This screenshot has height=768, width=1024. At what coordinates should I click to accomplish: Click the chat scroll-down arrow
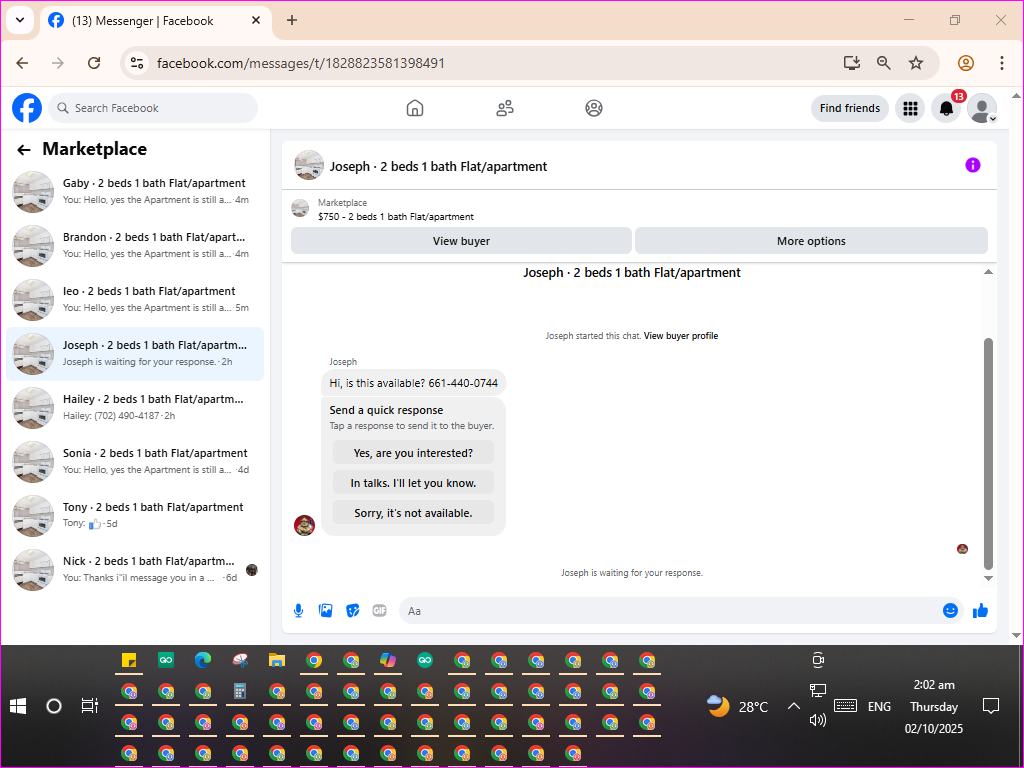pyautogui.click(x=988, y=578)
